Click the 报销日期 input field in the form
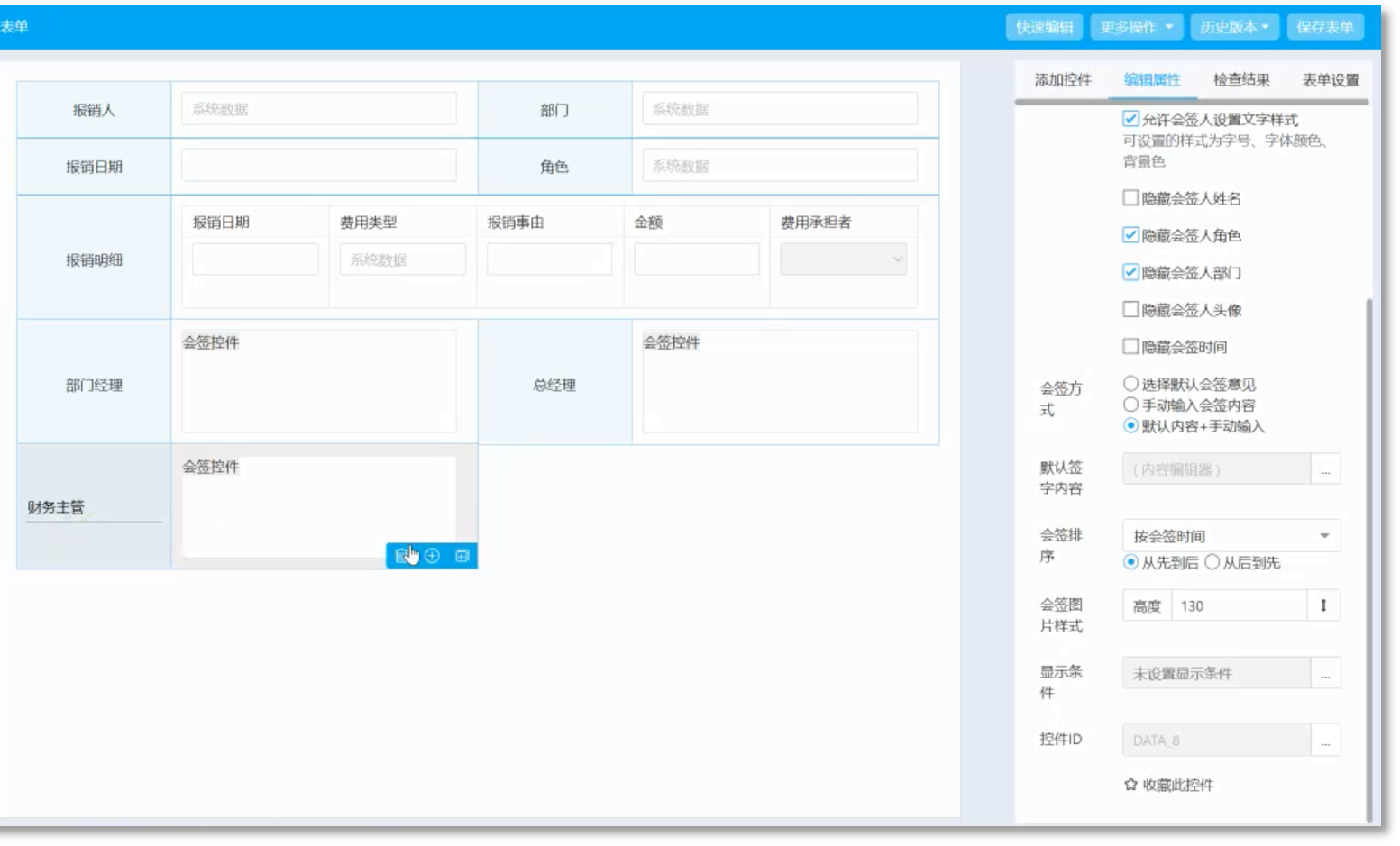Image resolution: width=1400 pixels, height=846 pixels. click(318, 166)
